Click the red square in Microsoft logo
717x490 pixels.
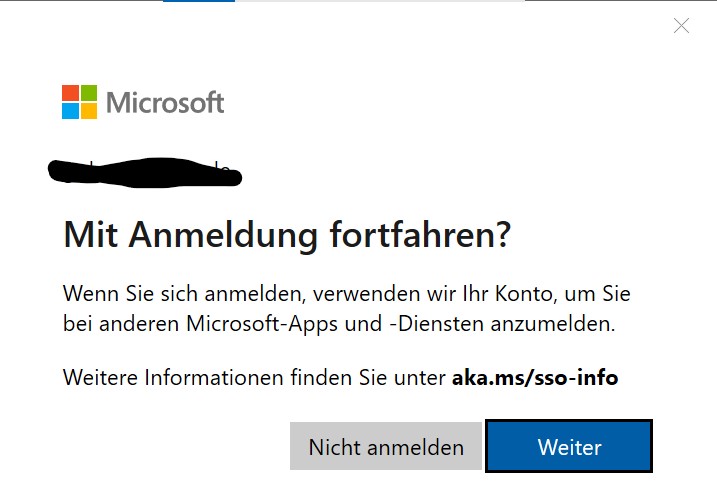coord(70,93)
